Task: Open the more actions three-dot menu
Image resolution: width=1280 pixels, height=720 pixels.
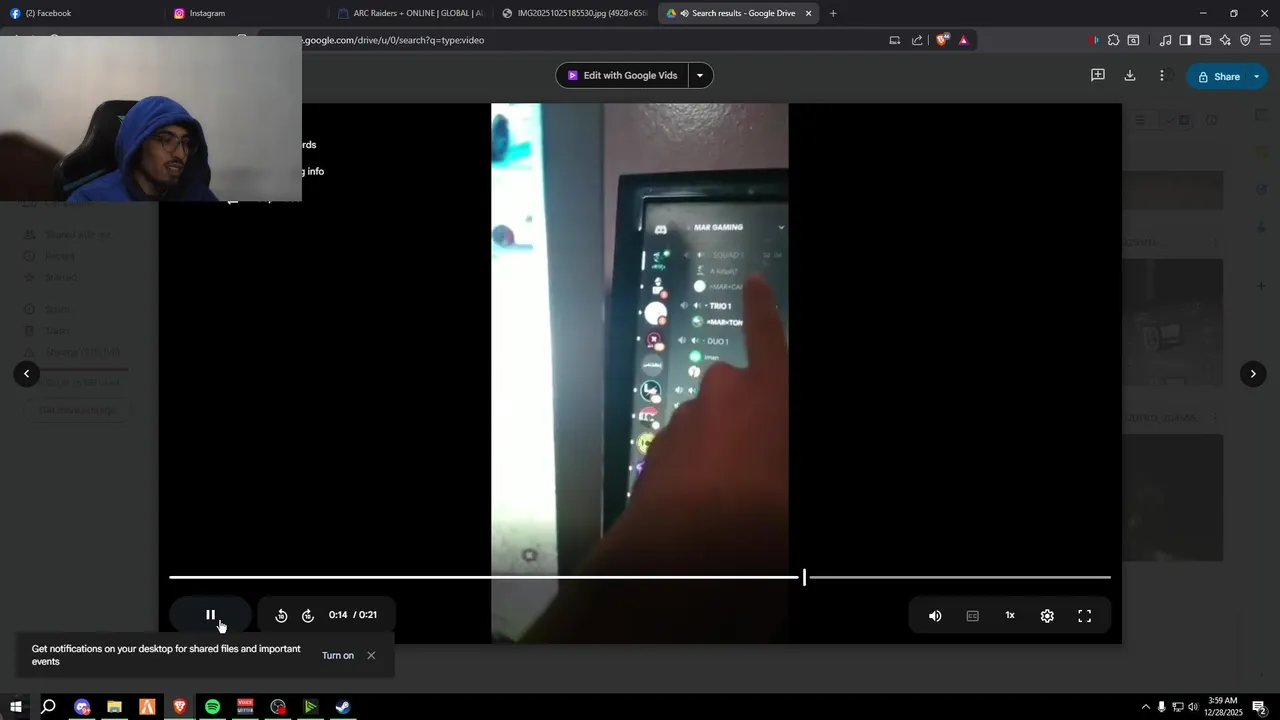Action: [x=1161, y=76]
